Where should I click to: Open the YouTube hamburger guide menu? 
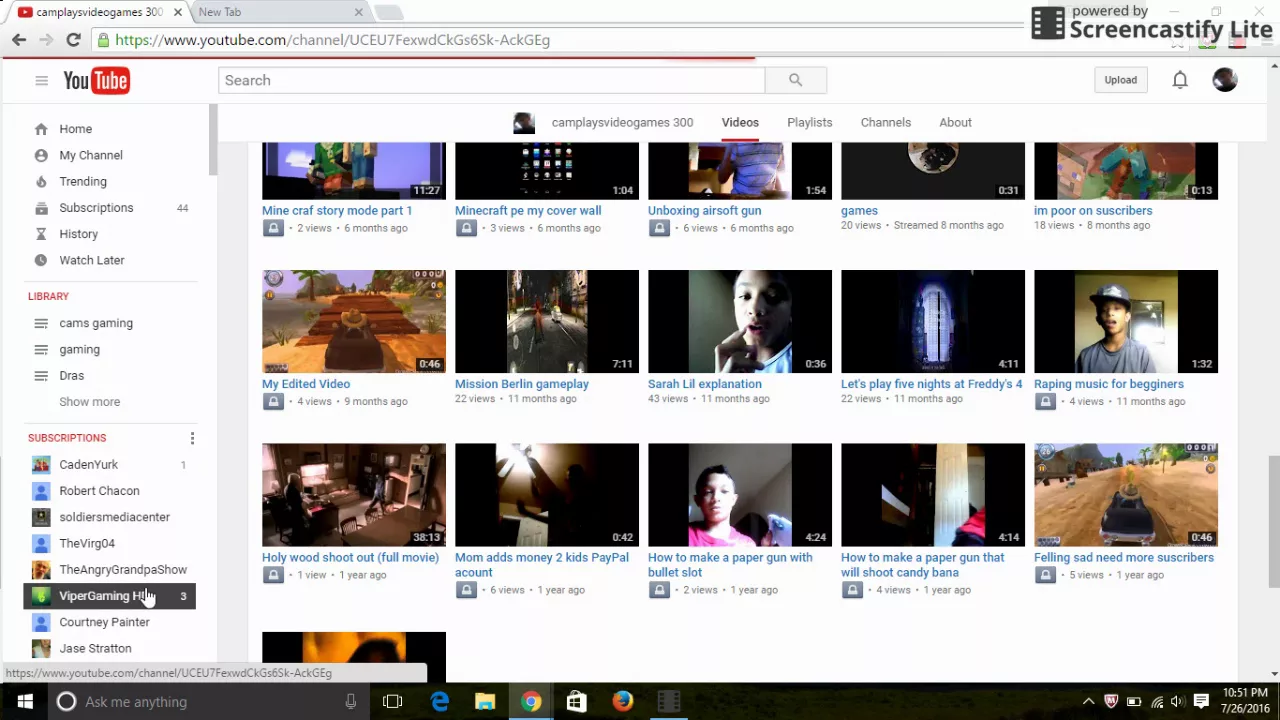pos(41,81)
